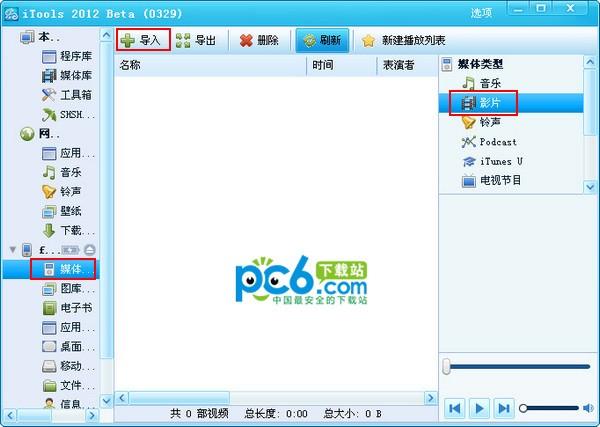Click the device eject icon
The width and height of the screenshot is (600, 427).
click(90, 250)
